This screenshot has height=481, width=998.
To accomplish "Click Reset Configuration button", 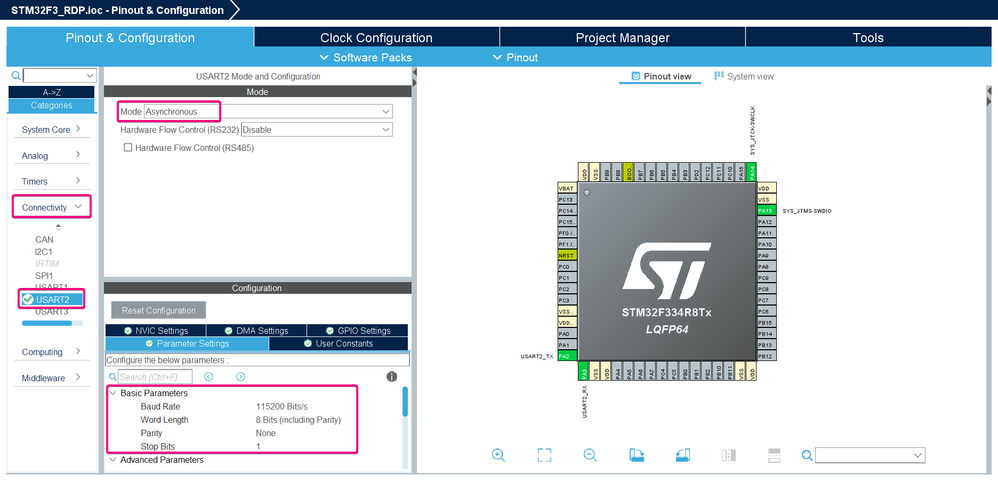I will click(x=158, y=310).
